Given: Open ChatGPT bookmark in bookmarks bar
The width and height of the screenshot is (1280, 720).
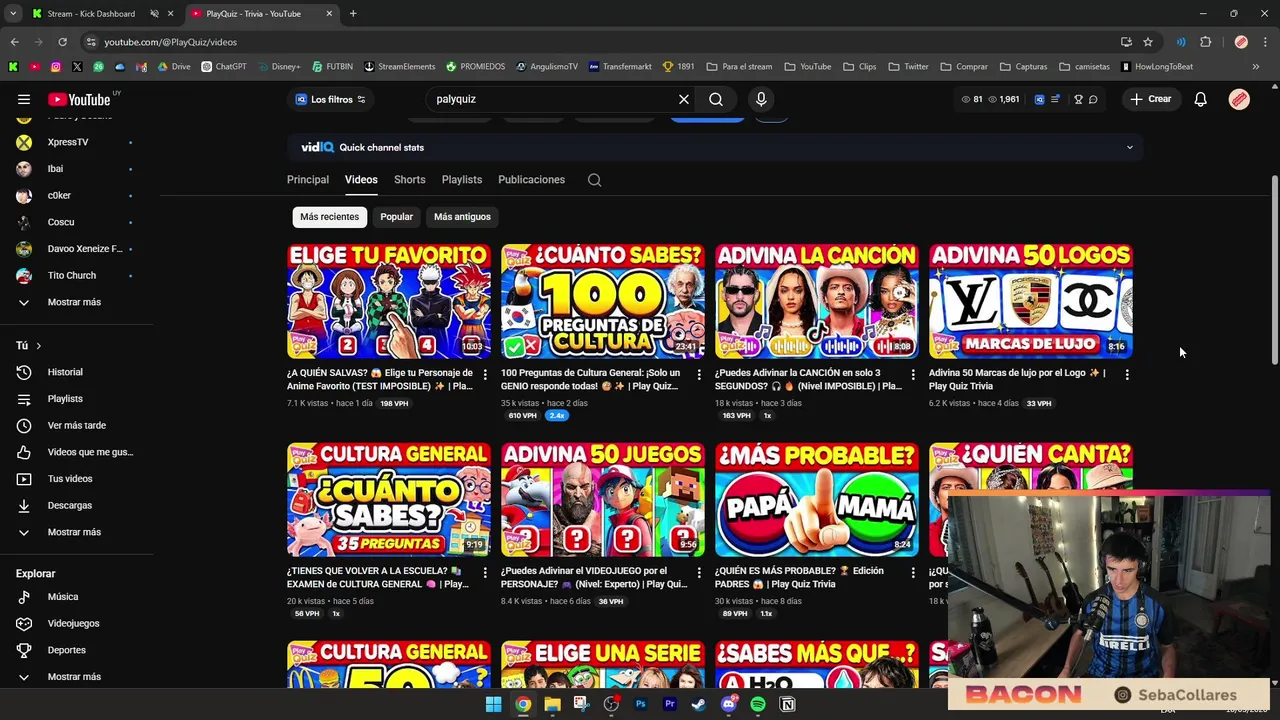Looking at the screenshot, I should pos(224,67).
